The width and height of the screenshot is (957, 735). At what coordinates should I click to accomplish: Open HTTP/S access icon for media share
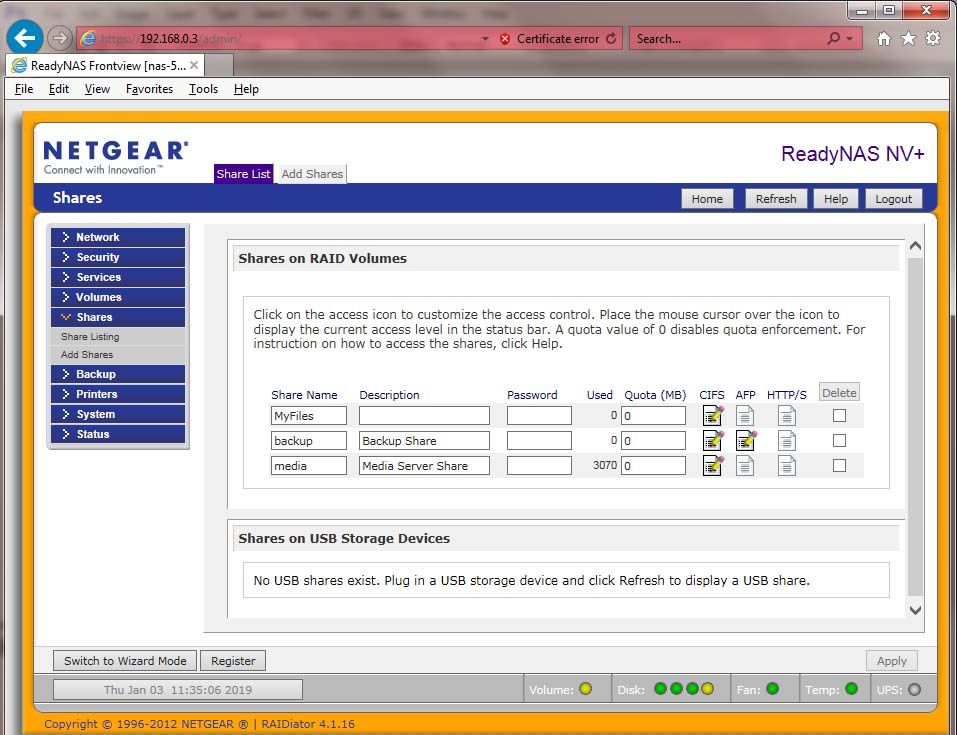(787, 465)
